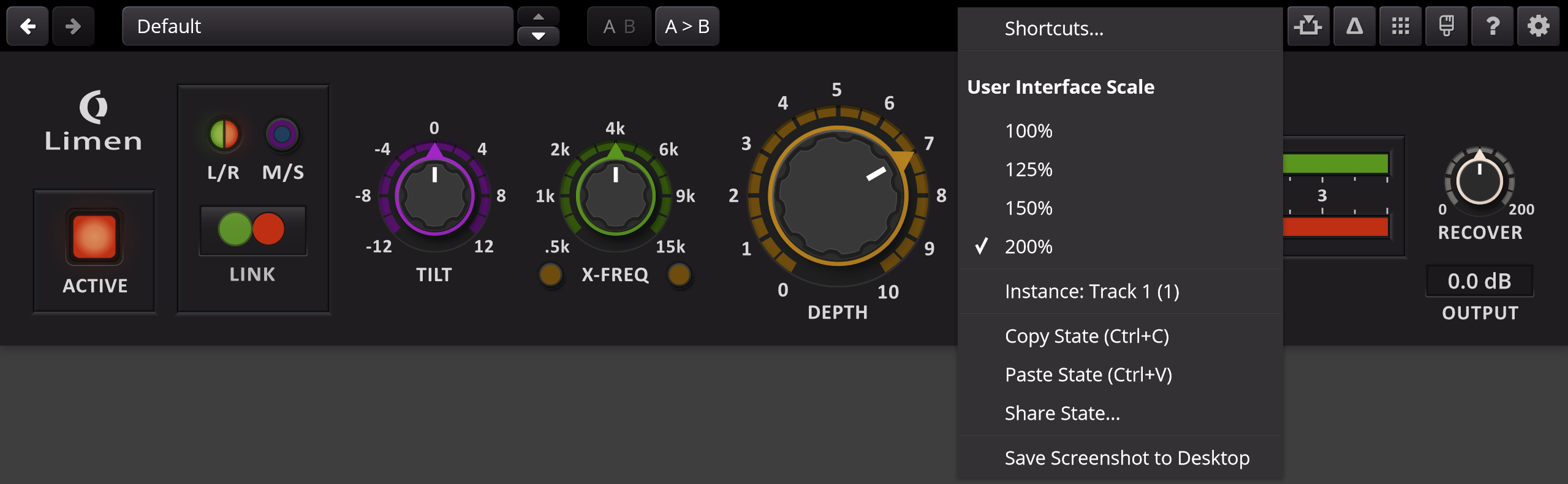Click the A > B copy button
The width and height of the screenshot is (1568, 484).
click(x=687, y=26)
